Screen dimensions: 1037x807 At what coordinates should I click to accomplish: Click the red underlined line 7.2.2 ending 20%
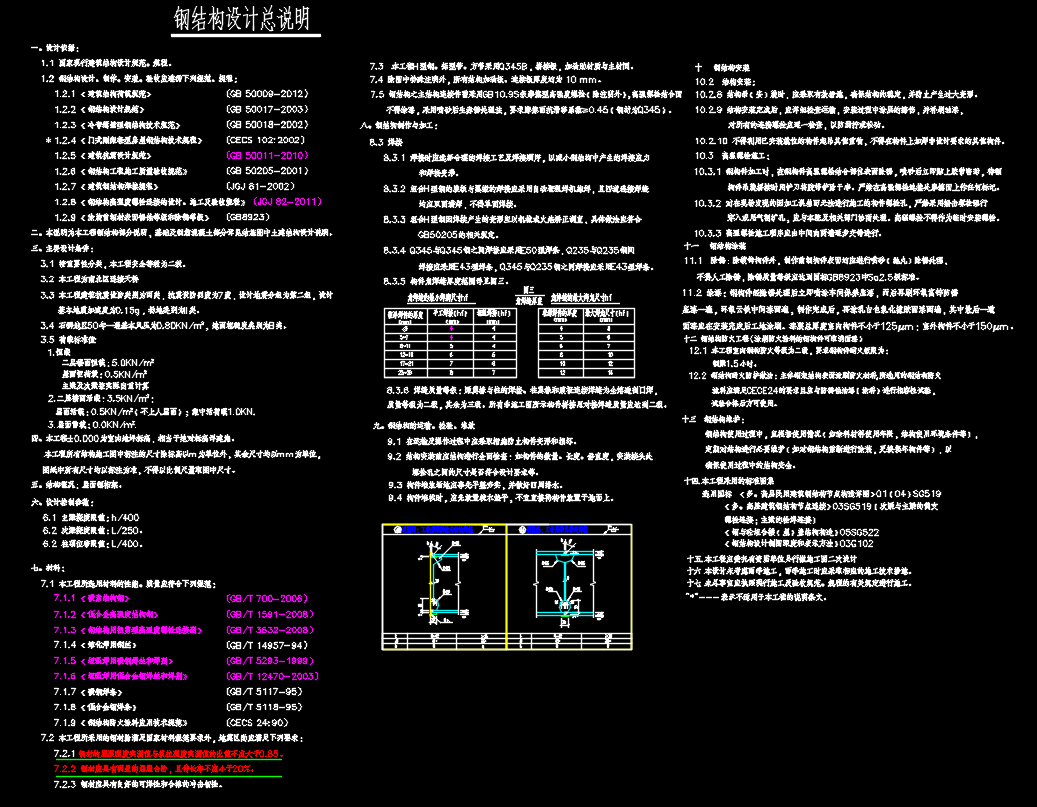pos(154,769)
